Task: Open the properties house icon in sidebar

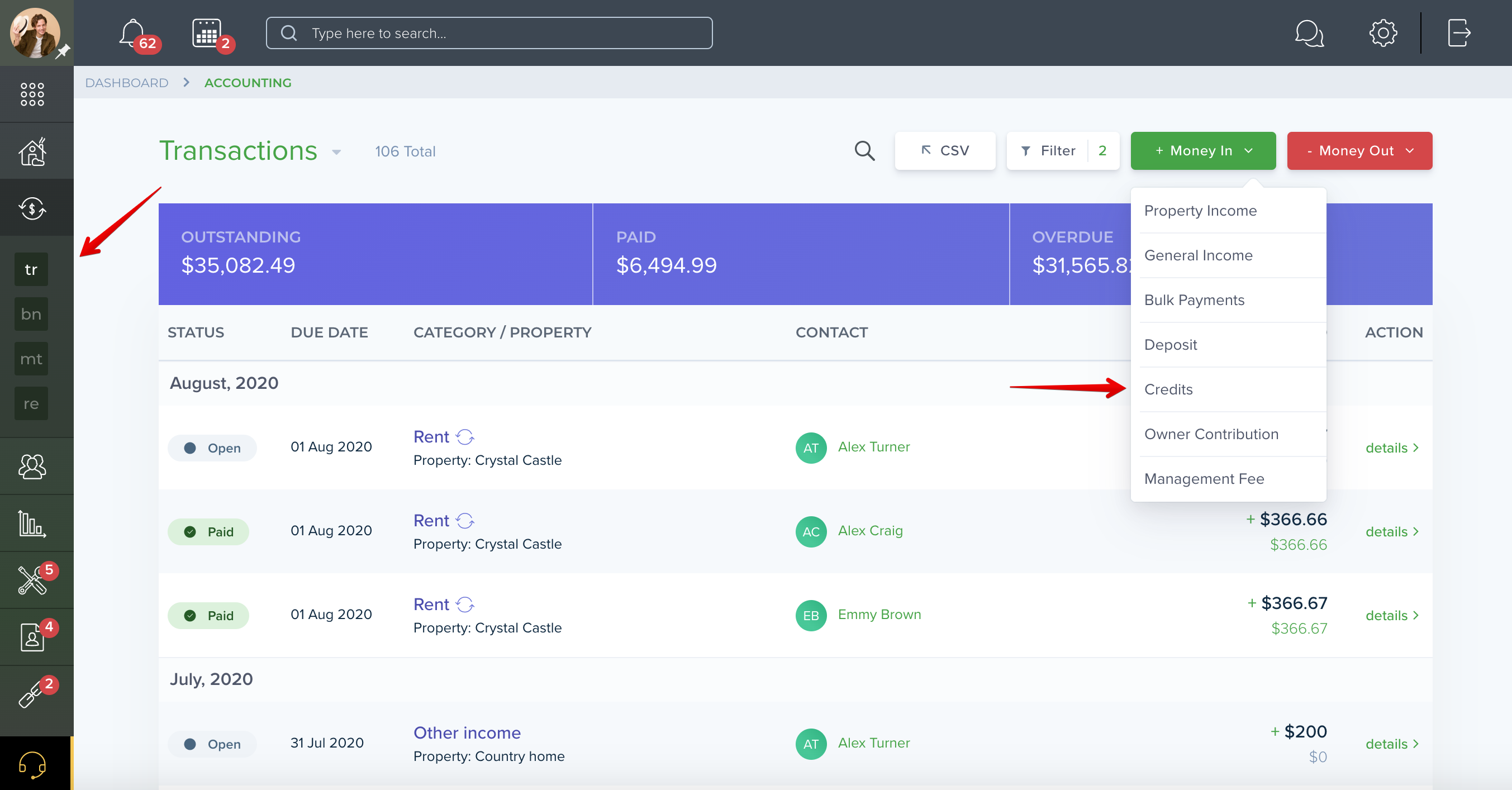Action: 32,151
